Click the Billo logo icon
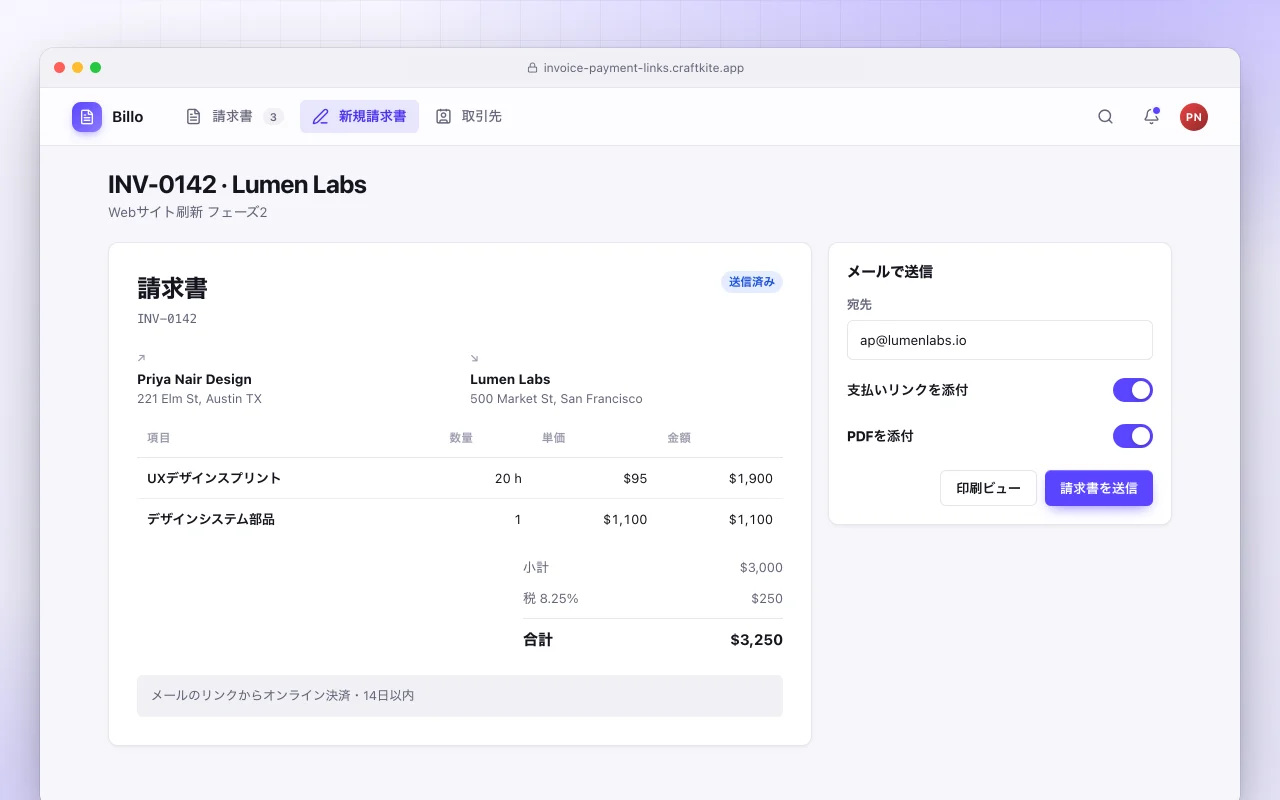This screenshot has width=1280, height=800. tap(87, 117)
